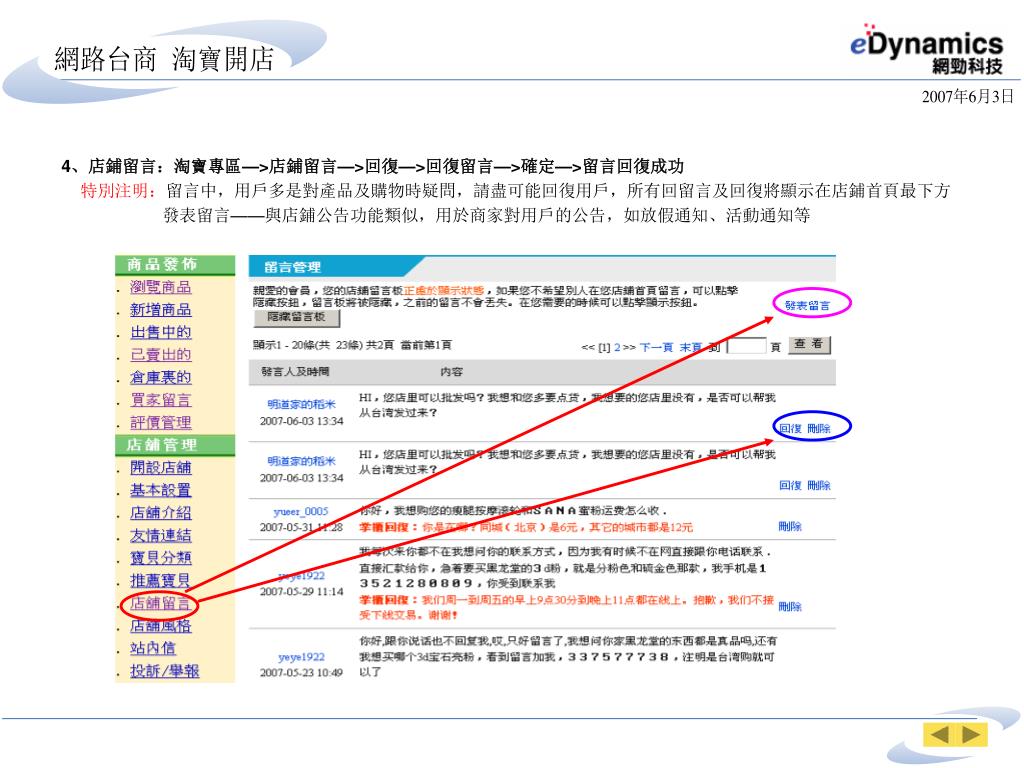Open the 站內信 sidebar link
This screenshot has height=768, width=1024.
(x=153, y=648)
